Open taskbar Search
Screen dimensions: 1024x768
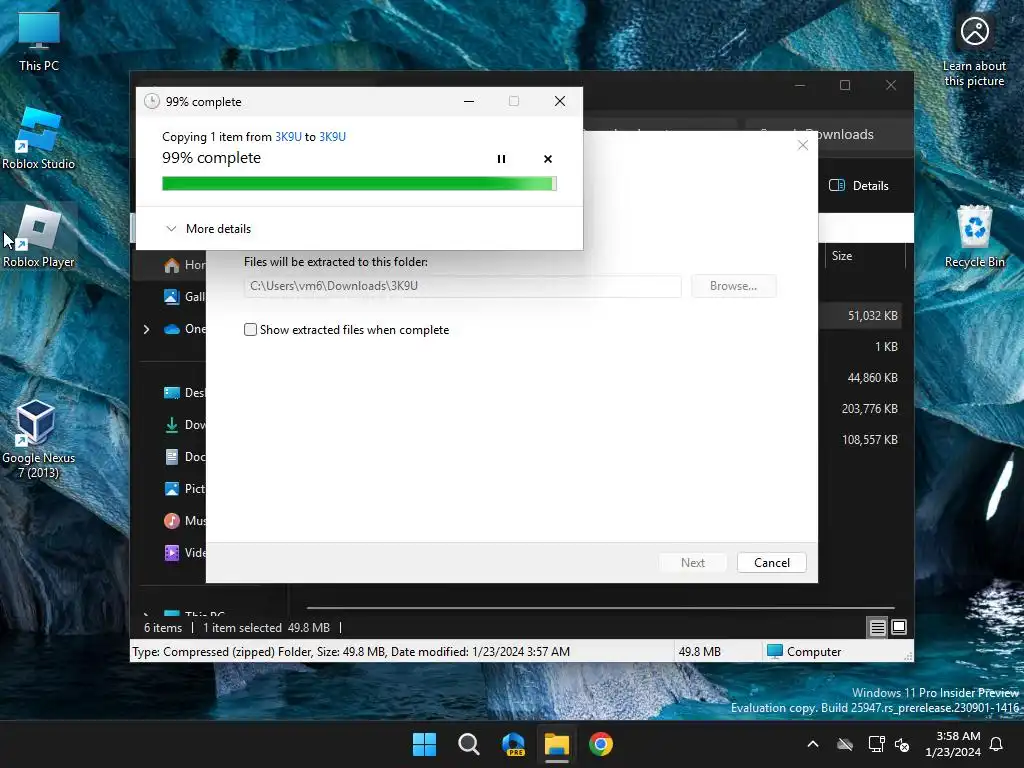tap(468, 744)
